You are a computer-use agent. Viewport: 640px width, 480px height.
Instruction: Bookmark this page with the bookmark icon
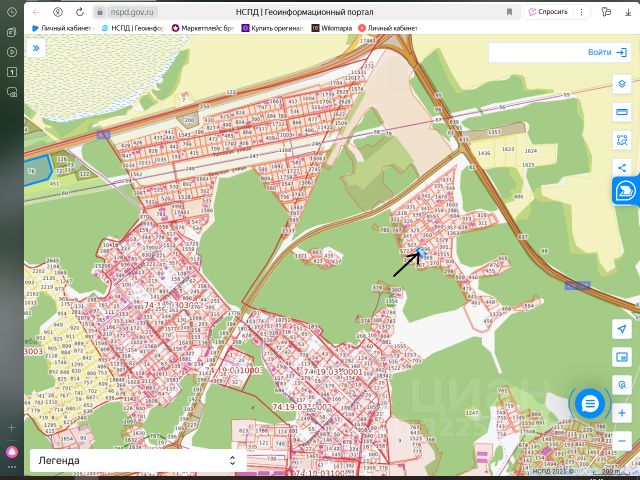pos(509,12)
